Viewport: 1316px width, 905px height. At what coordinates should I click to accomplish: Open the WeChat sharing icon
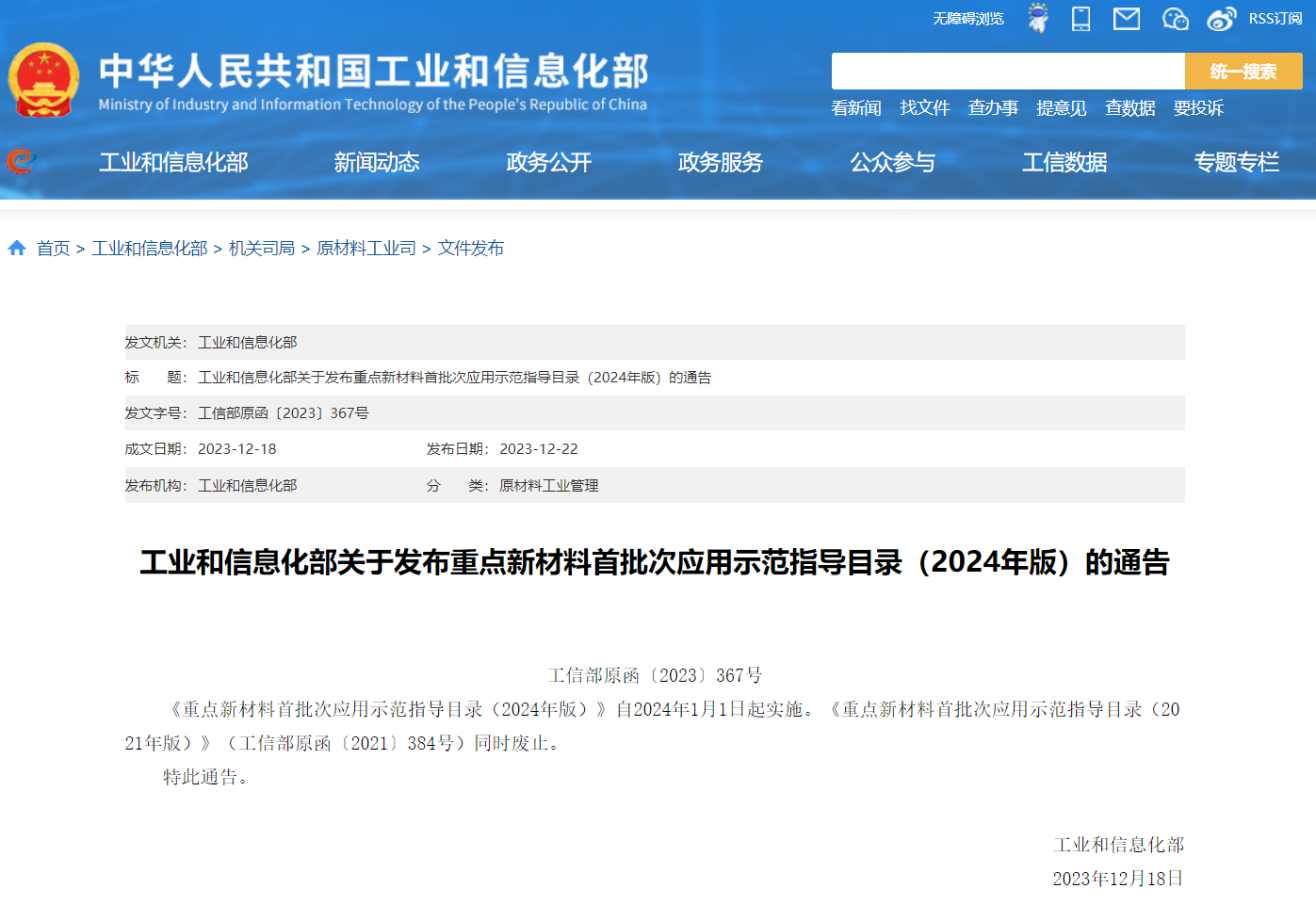coord(1175,18)
